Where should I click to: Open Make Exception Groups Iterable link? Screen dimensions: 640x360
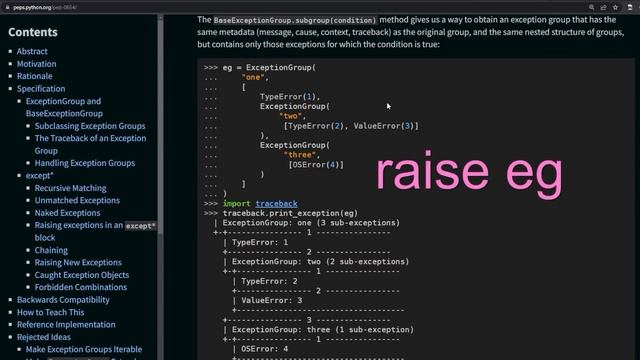click(84, 349)
